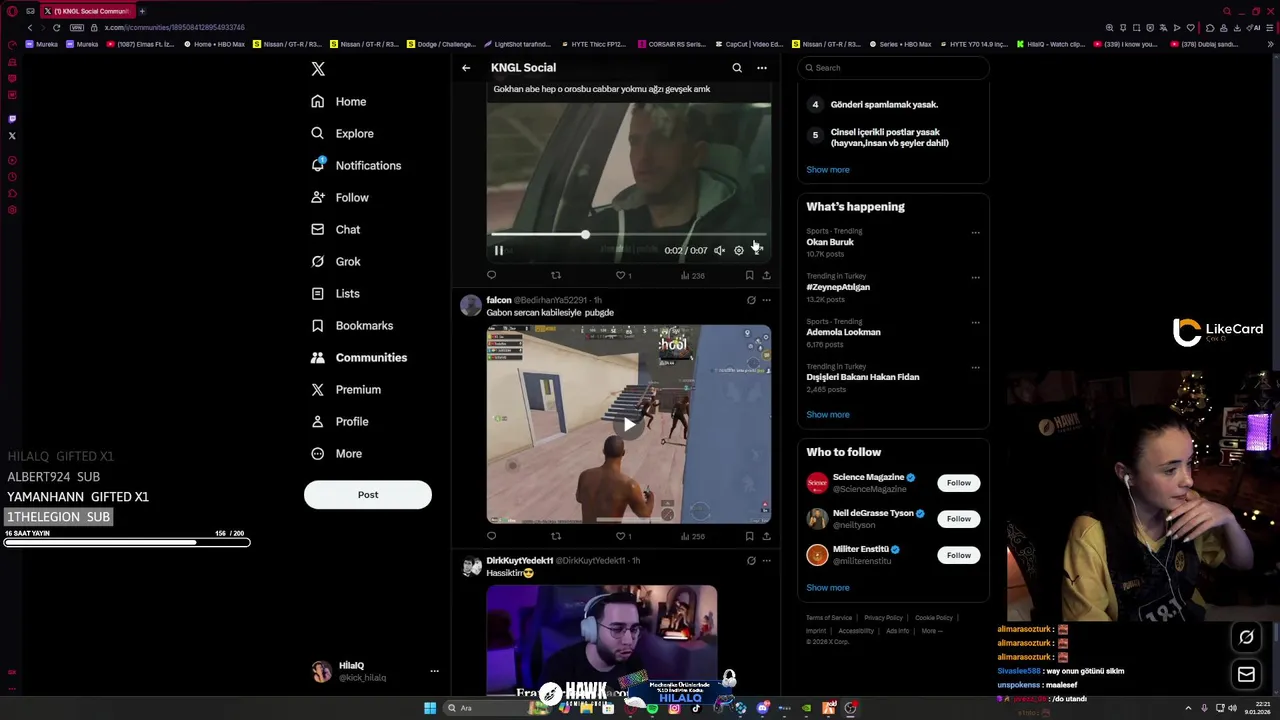Click the video progress bar
Image resolution: width=1280 pixels, height=720 pixels.
[x=629, y=235]
